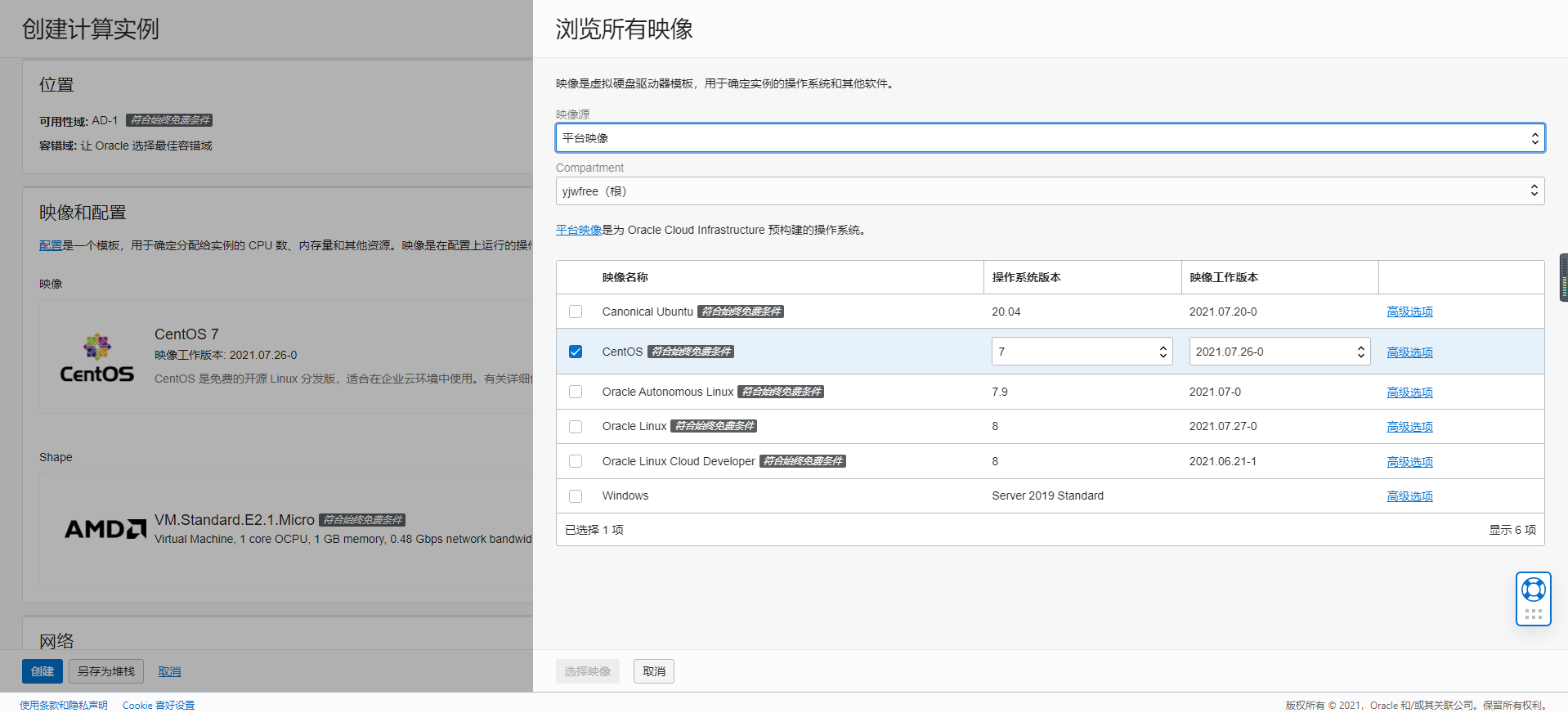Open 高级选项 for CentOS
Image resolution: width=1568 pixels, height=713 pixels.
pos(1409,352)
